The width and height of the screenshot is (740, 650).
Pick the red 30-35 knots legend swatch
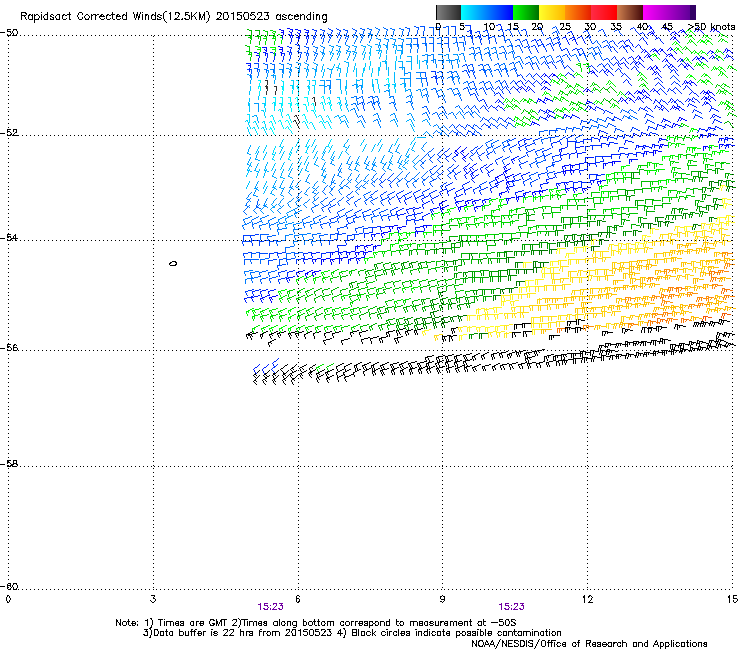pos(604,12)
